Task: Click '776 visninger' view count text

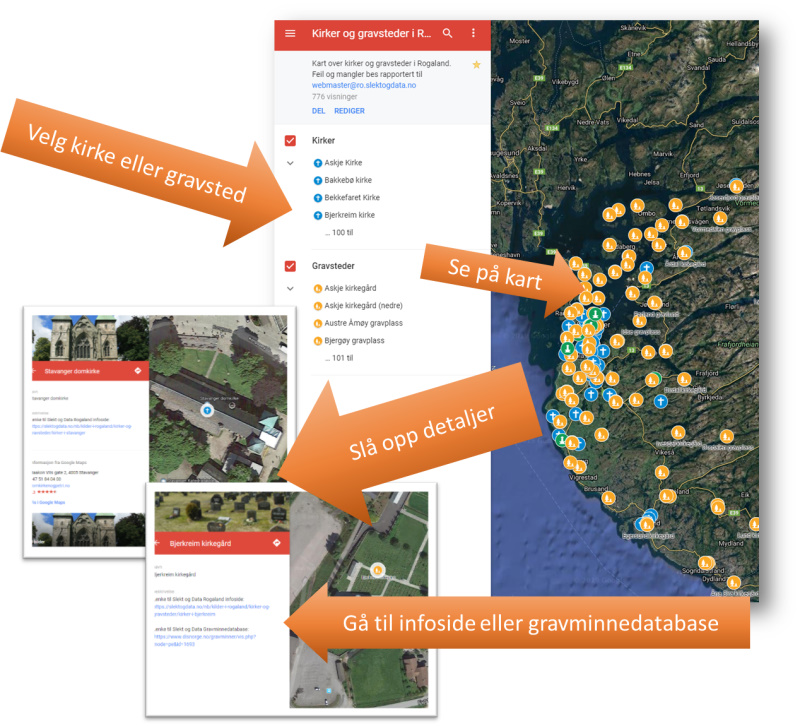Action: click(x=335, y=96)
